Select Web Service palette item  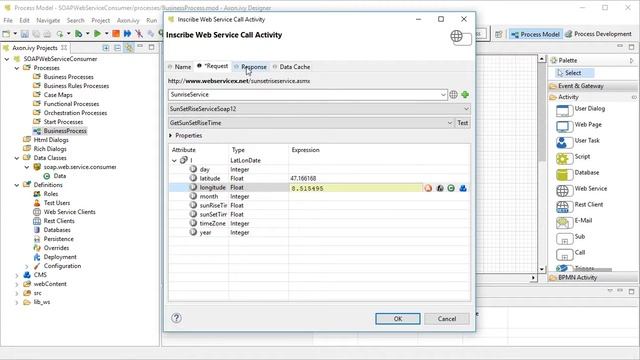[582, 189]
